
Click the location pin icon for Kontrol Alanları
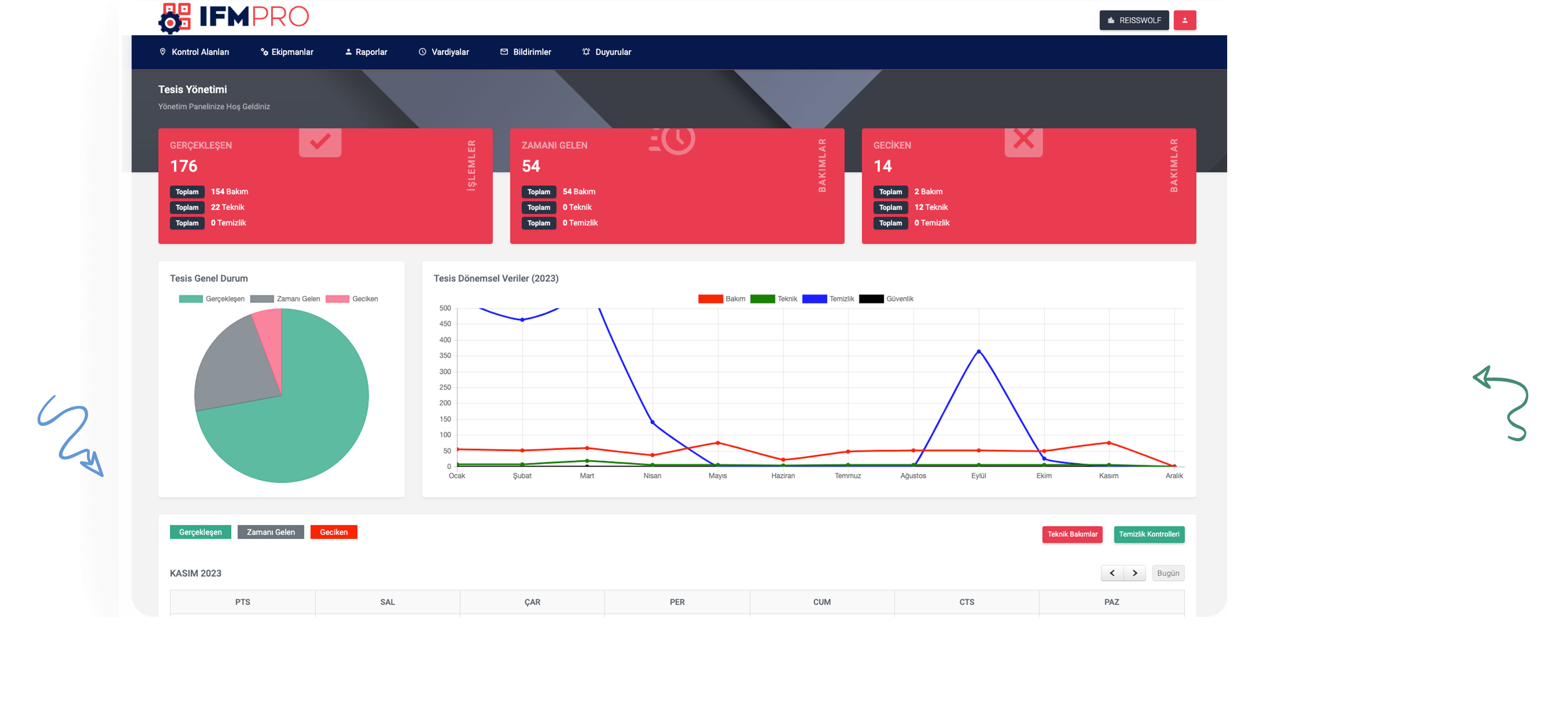(x=163, y=52)
